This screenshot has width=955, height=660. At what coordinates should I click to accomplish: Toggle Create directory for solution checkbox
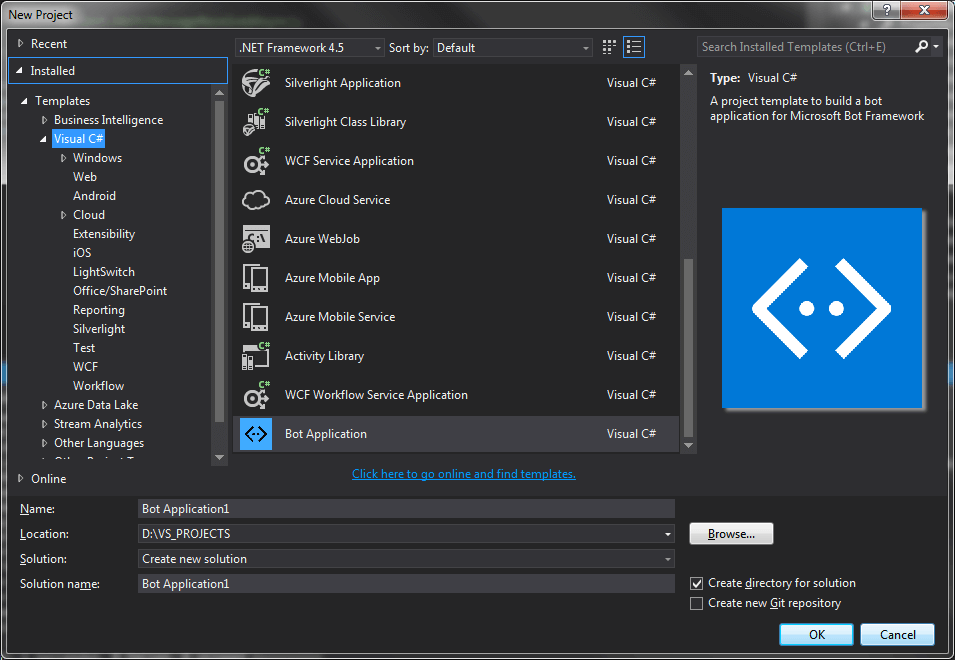coord(696,583)
